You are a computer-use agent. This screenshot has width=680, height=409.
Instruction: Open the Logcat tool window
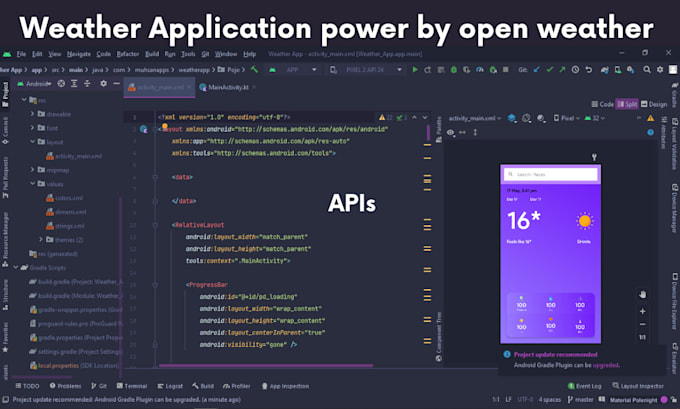(170, 386)
